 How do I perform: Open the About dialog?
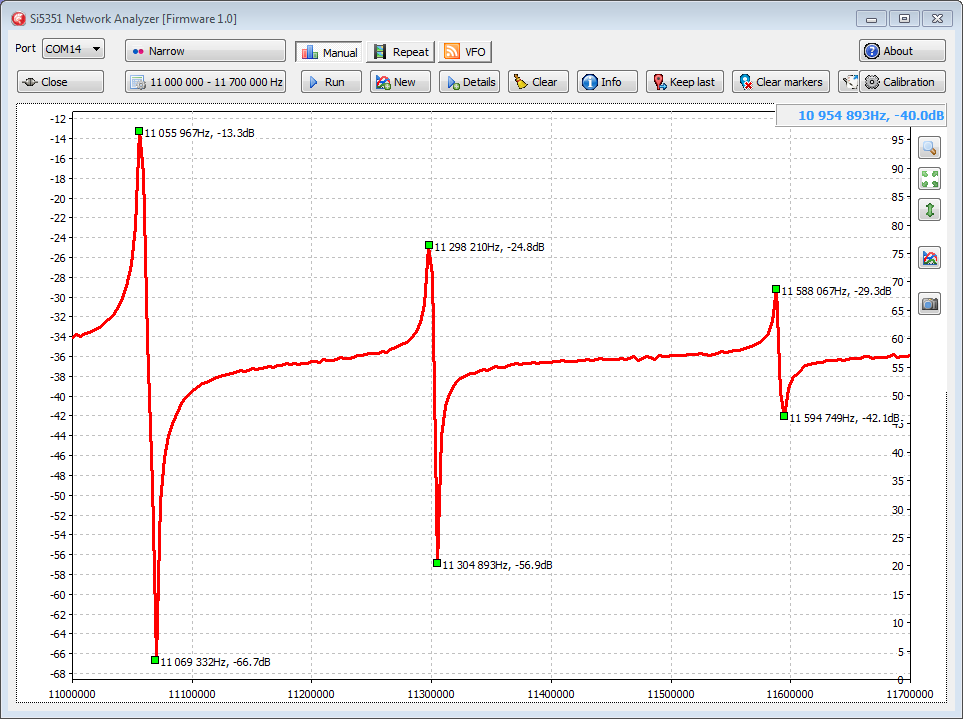[901, 51]
